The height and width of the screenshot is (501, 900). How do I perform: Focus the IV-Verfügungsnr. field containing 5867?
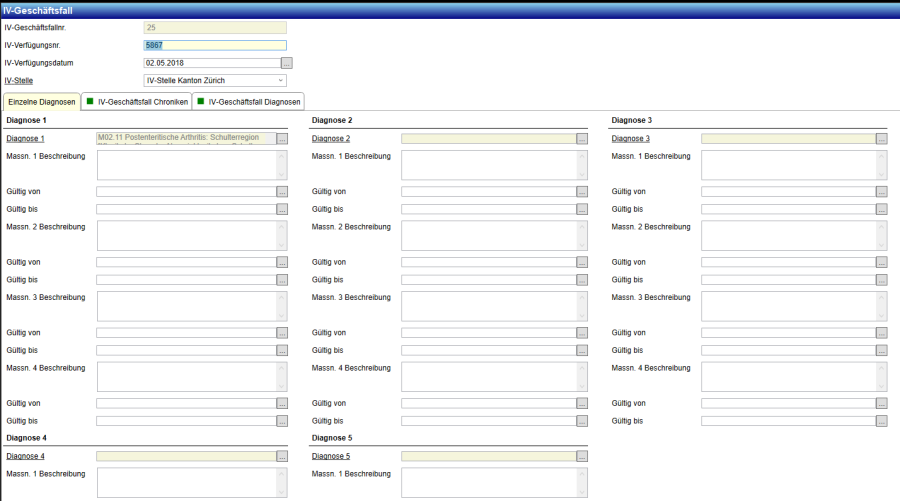pos(215,45)
